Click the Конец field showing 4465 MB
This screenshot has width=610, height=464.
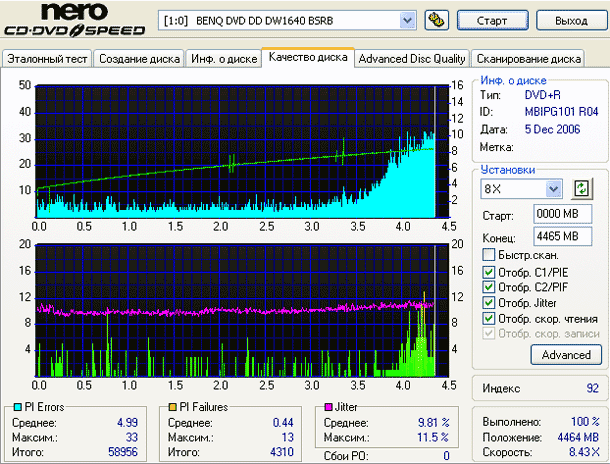pos(556,237)
